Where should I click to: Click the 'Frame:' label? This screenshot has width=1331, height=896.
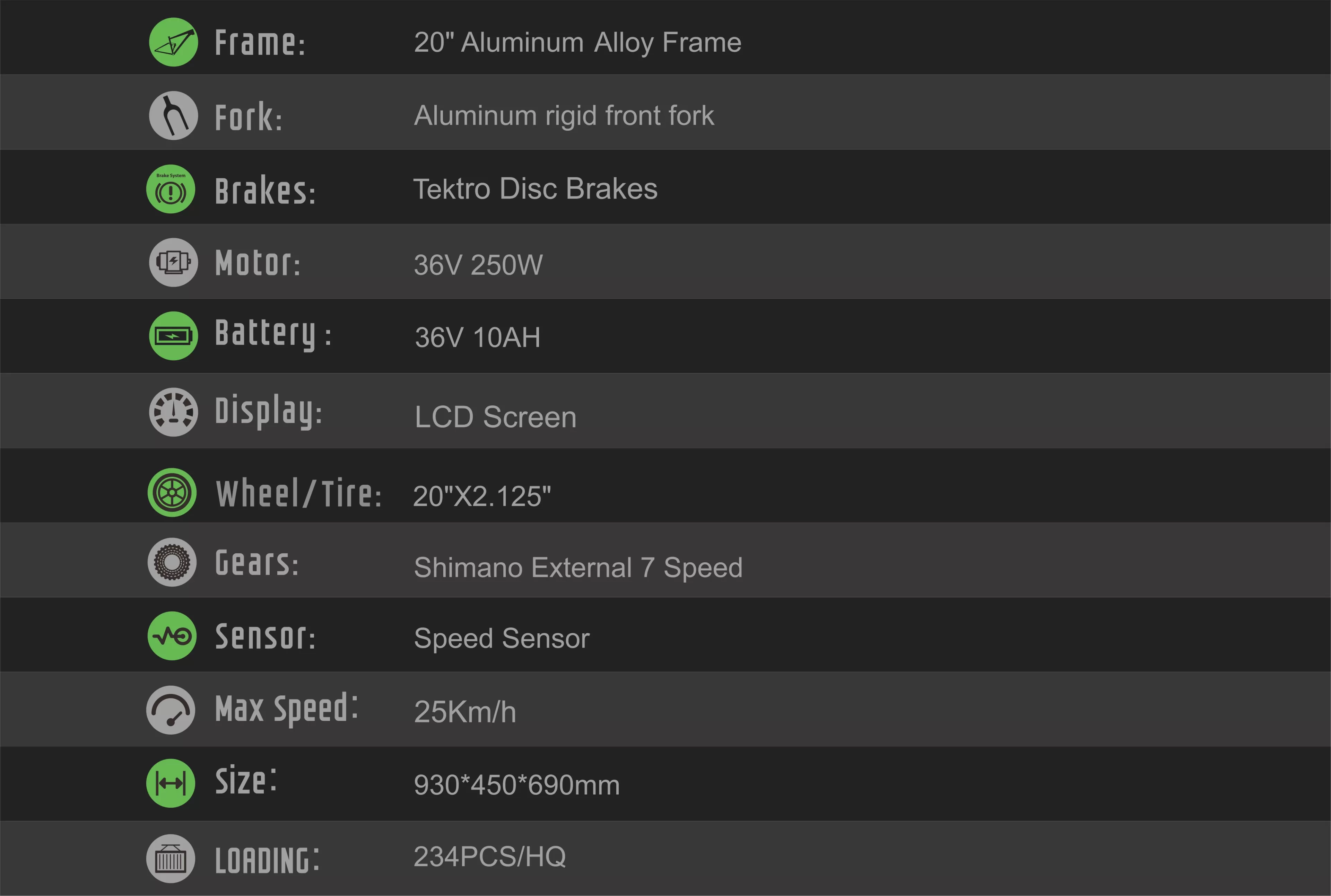click(x=260, y=43)
